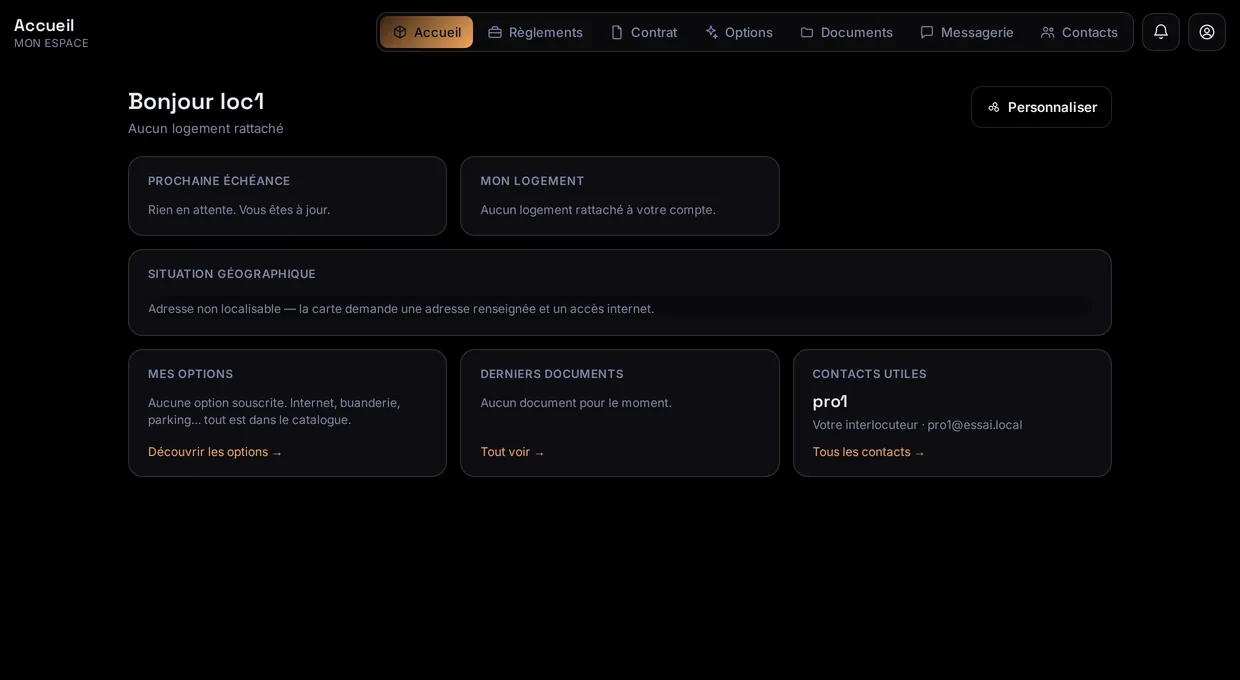
Task: Open the Options tab
Action: coord(739,32)
